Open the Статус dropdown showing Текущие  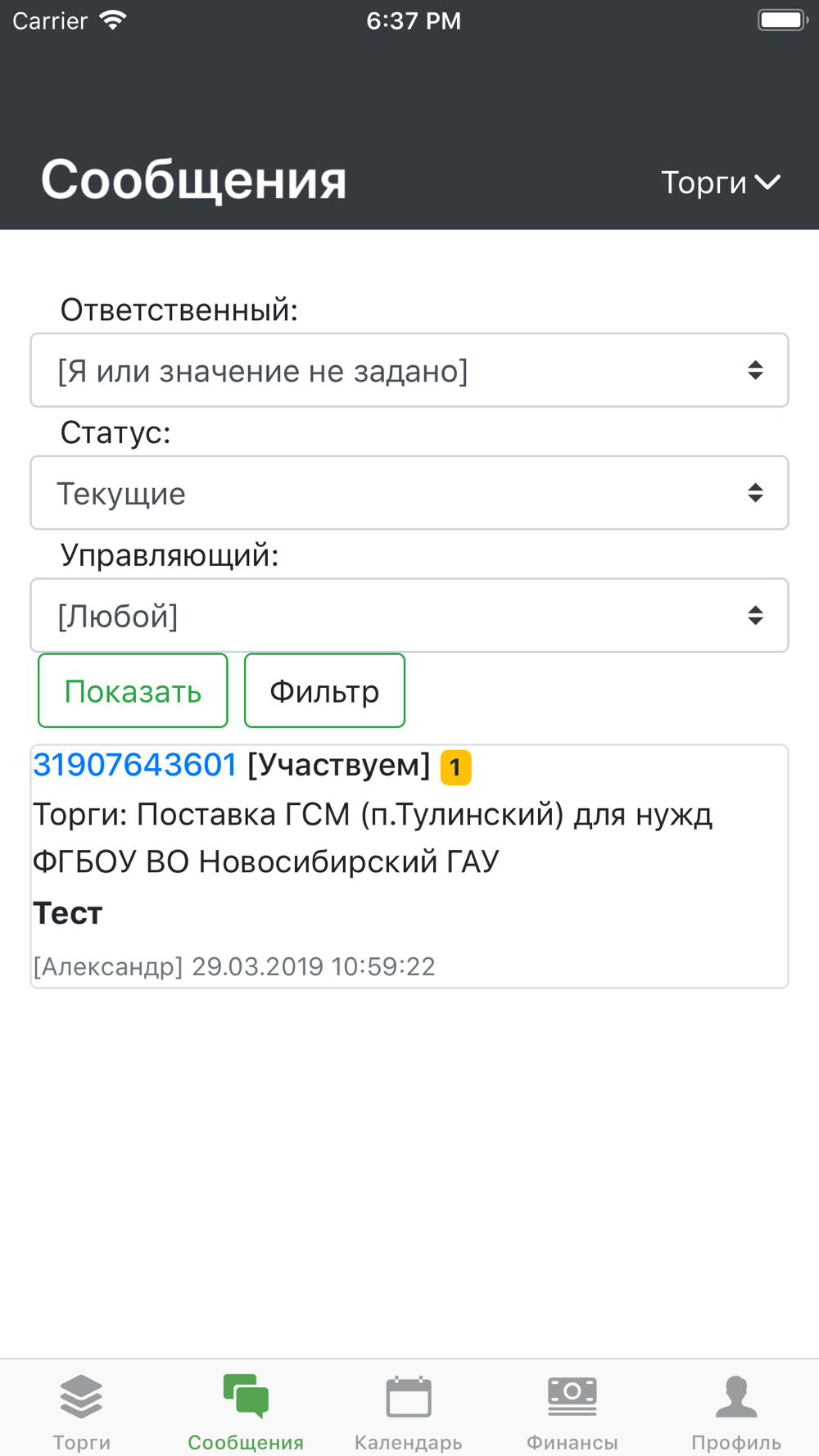pyautogui.click(x=409, y=493)
